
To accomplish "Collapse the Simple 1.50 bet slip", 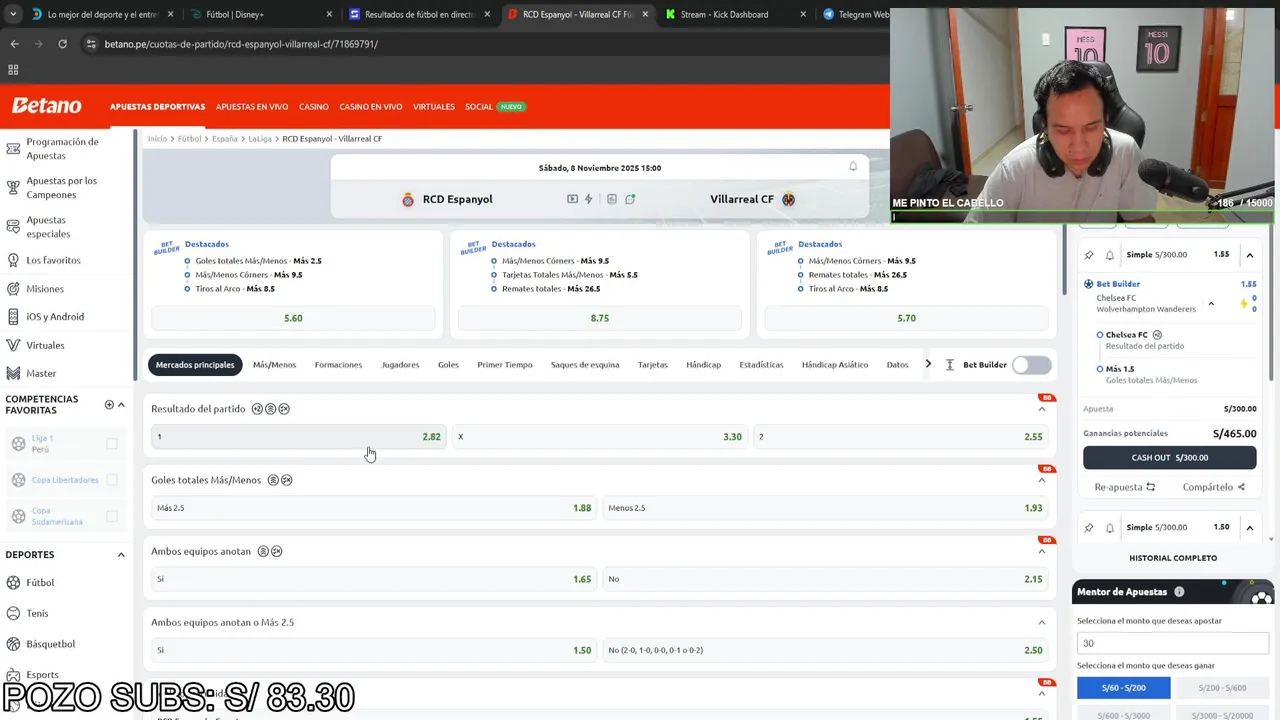I will (x=1250, y=527).
